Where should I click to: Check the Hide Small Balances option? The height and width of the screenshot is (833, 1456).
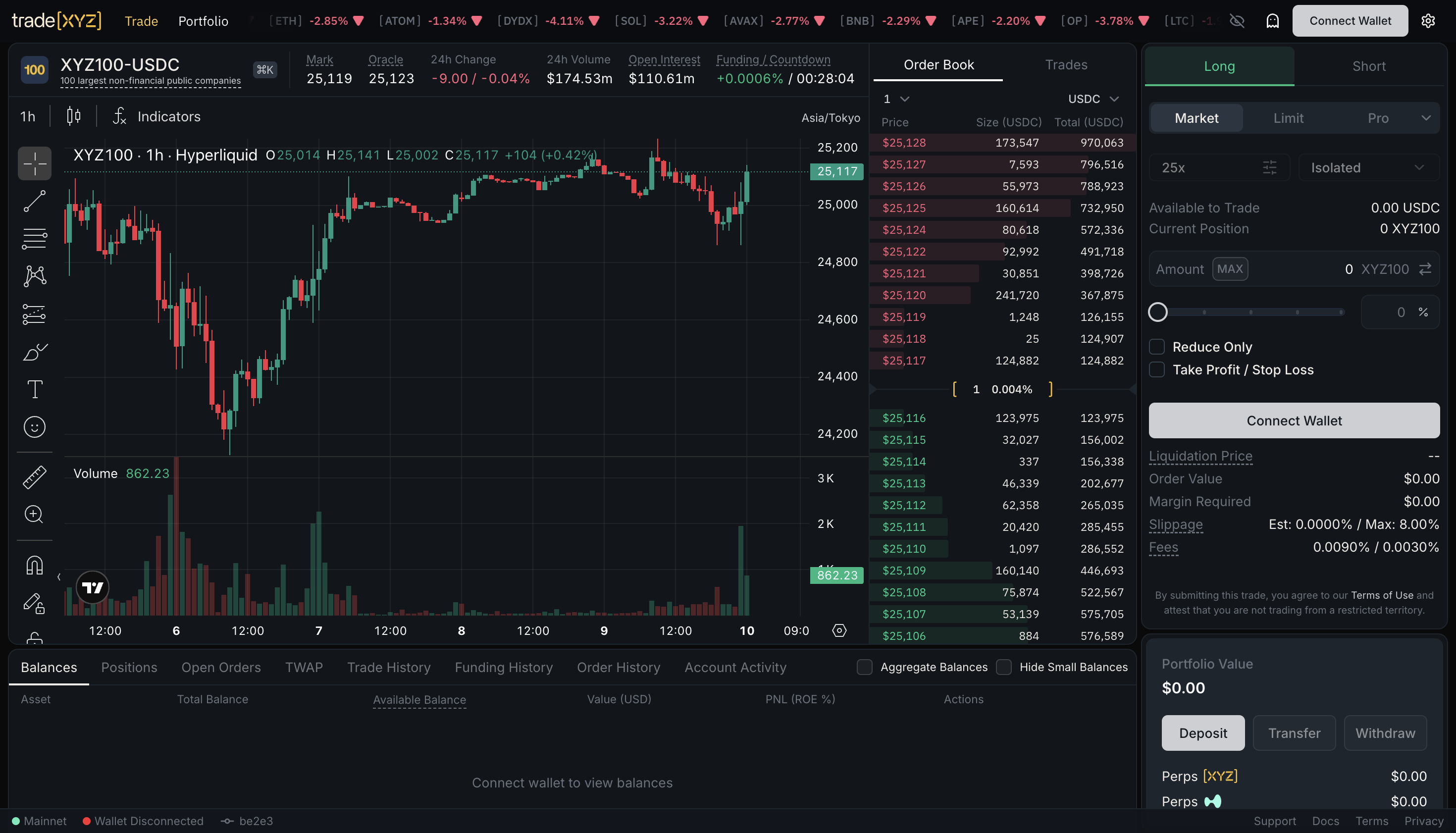point(1004,667)
